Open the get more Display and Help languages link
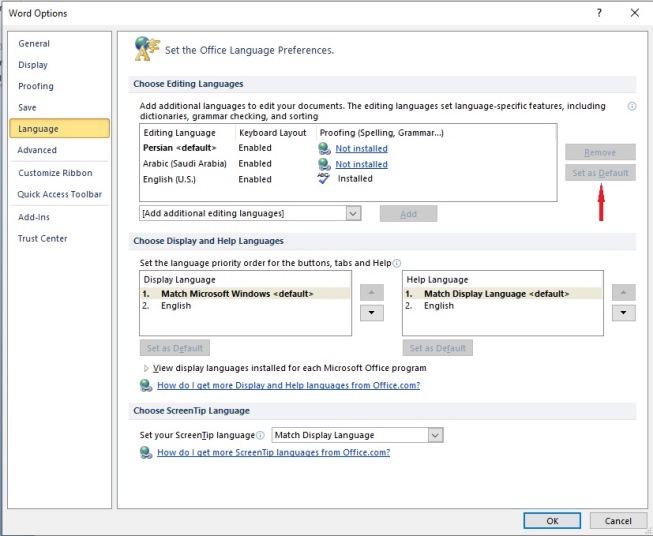The image size is (653, 536). 288,385
